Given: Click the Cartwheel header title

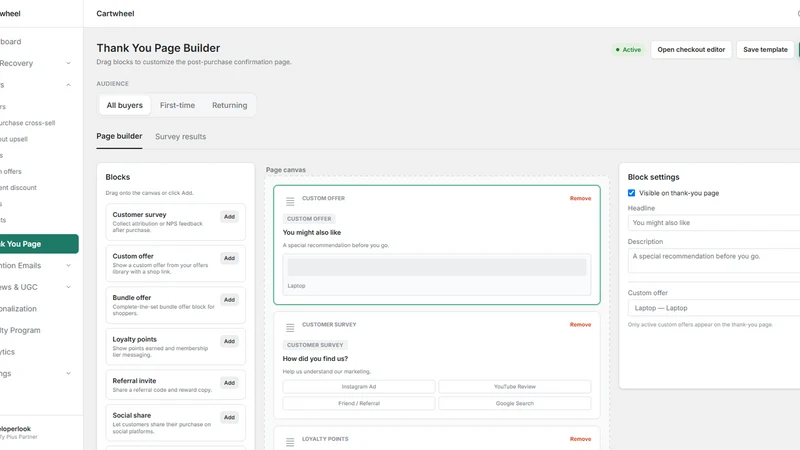Looking at the screenshot, I should tap(115, 13).
